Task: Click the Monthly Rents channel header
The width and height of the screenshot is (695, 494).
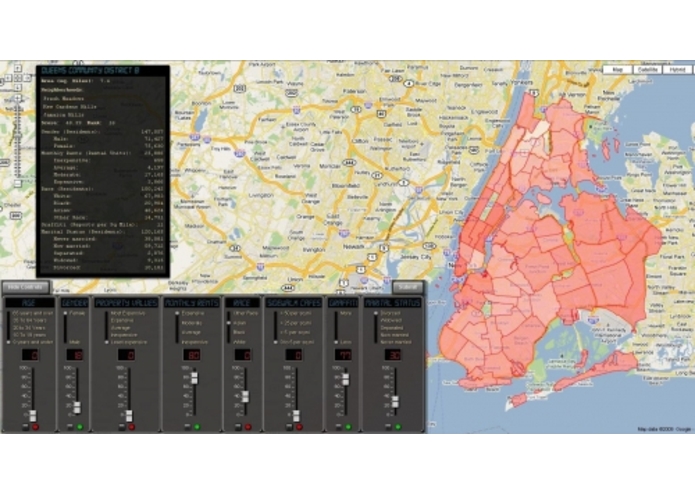Action: [191, 303]
